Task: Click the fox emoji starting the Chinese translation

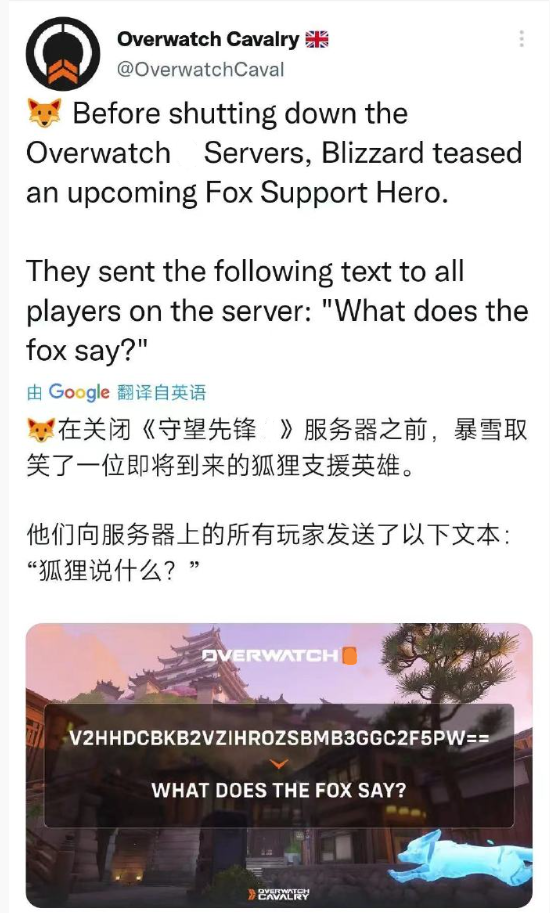Action: tap(41, 431)
